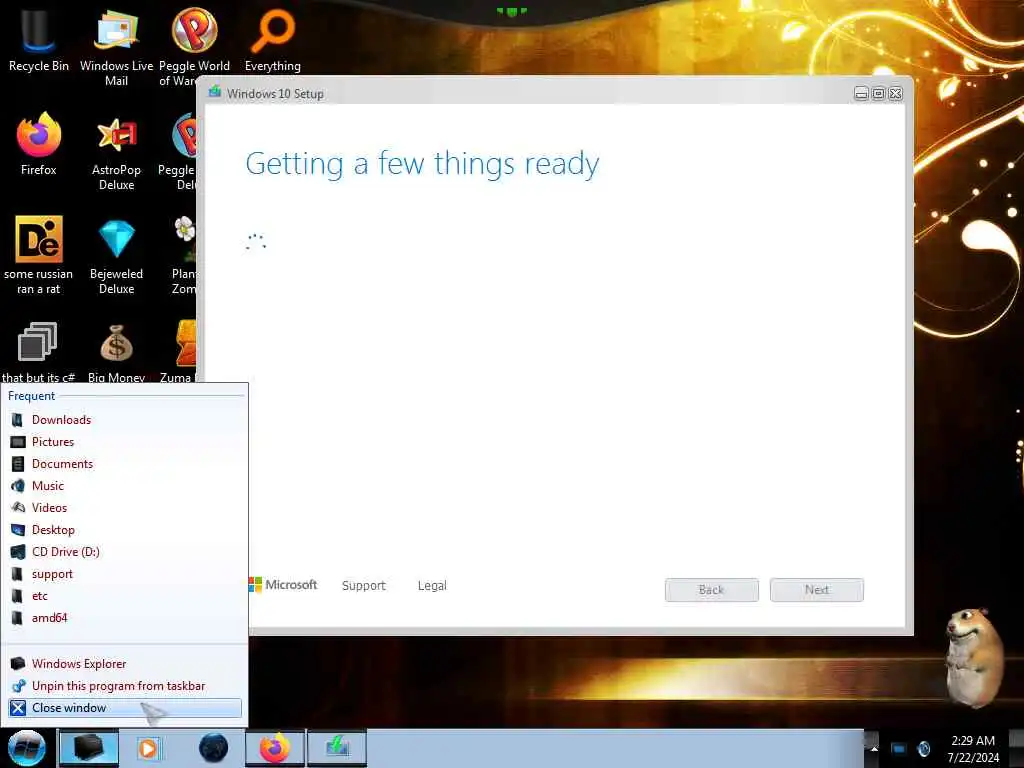Maximize the Windows 10 Setup window
The width and height of the screenshot is (1024, 768).
(x=878, y=93)
